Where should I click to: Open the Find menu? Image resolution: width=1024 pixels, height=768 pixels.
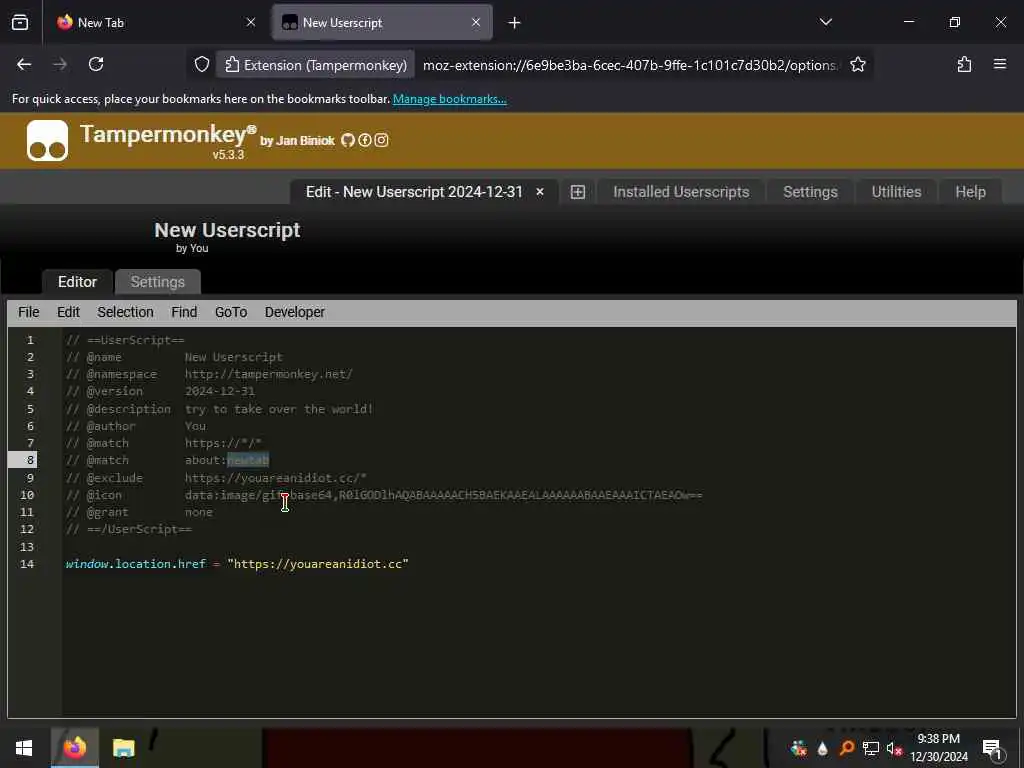pos(184,312)
